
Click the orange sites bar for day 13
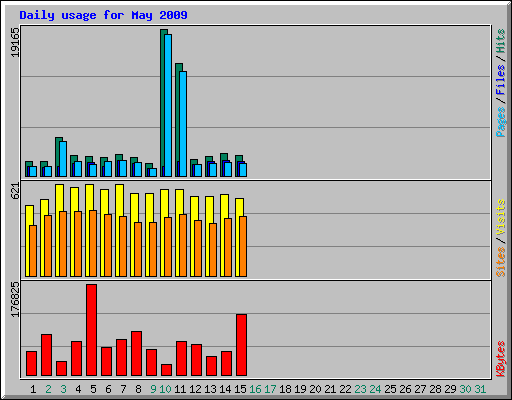click(x=213, y=250)
